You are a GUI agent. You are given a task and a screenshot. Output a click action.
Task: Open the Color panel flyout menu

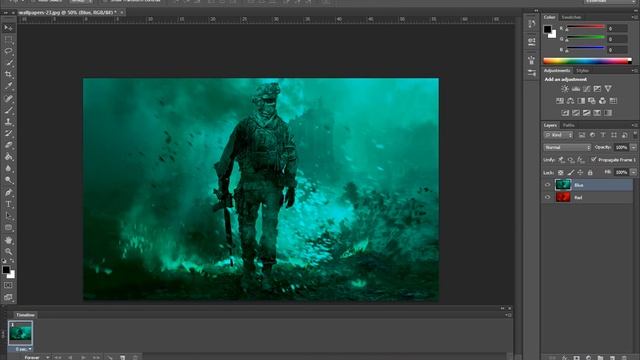634,17
